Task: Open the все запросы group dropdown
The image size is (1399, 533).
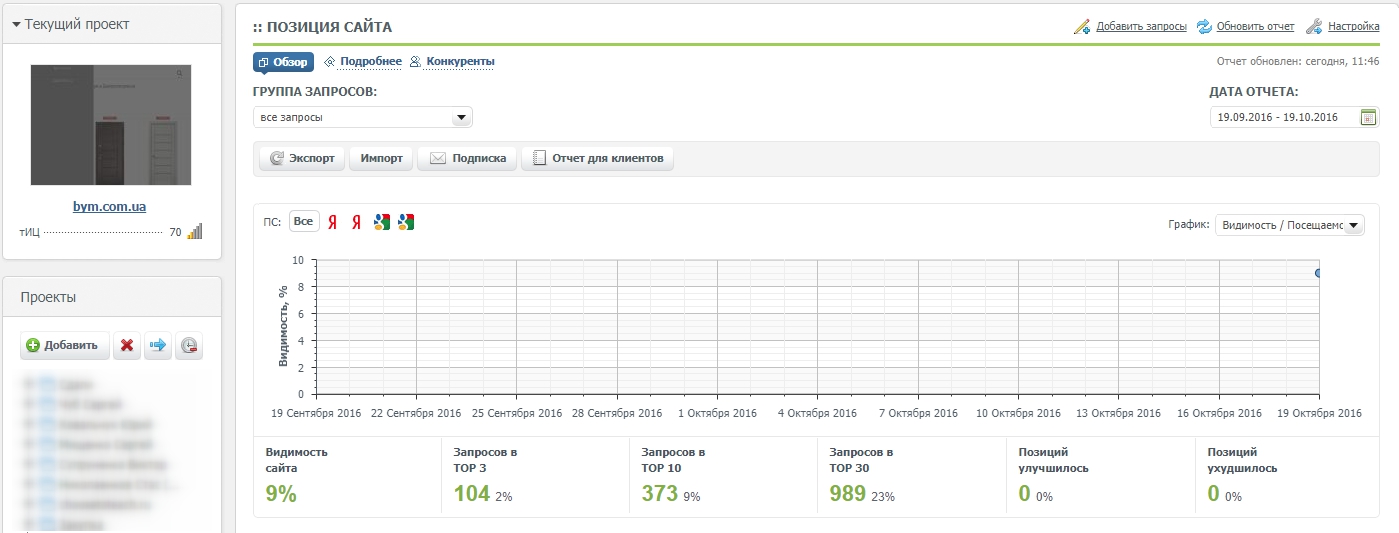Action: (362, 117)
